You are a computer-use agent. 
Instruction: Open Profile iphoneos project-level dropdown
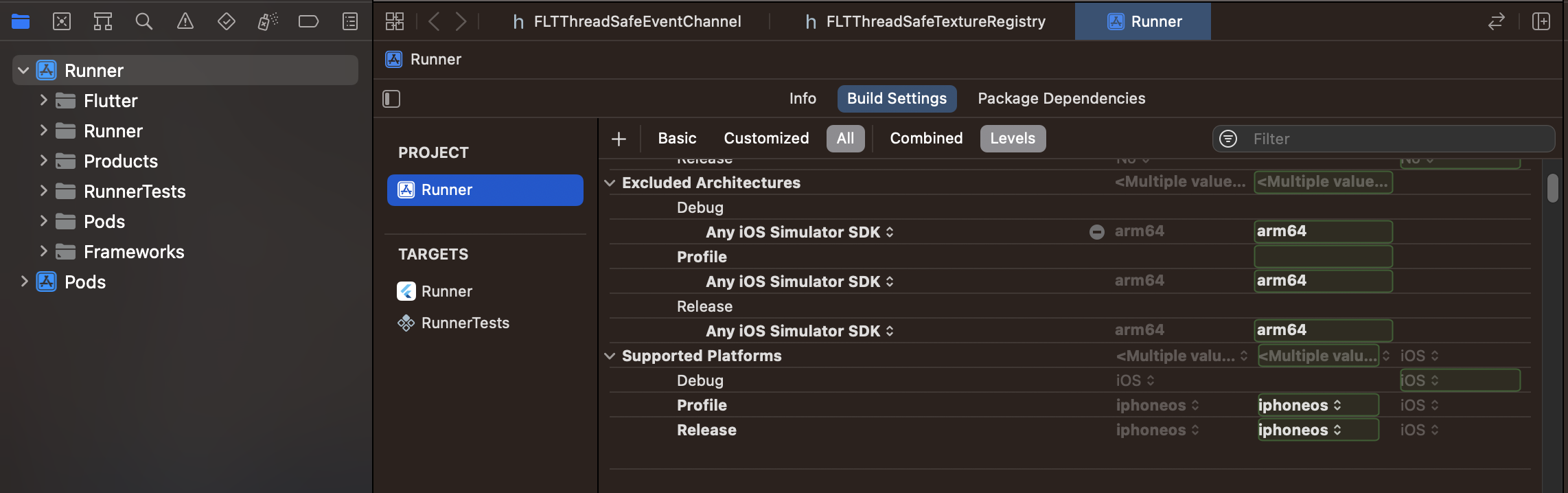tap(1318, 406)
